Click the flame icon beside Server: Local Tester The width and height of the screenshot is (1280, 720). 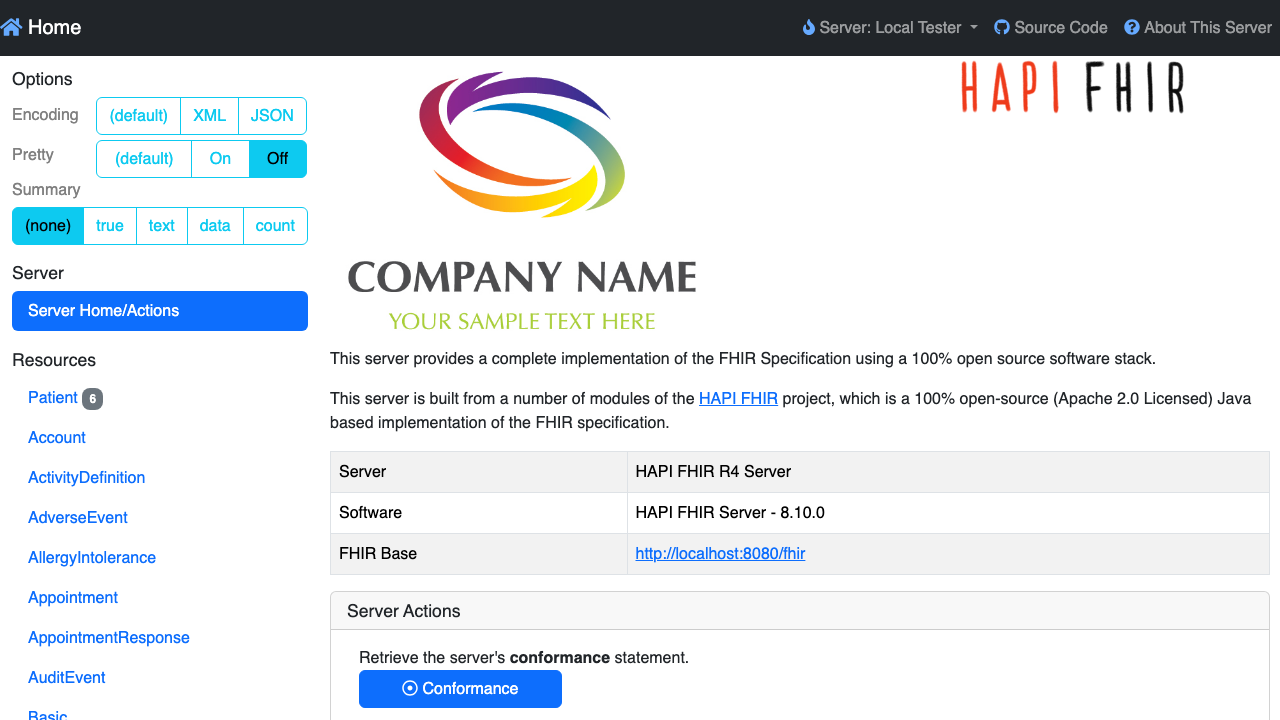coord(809,28)
